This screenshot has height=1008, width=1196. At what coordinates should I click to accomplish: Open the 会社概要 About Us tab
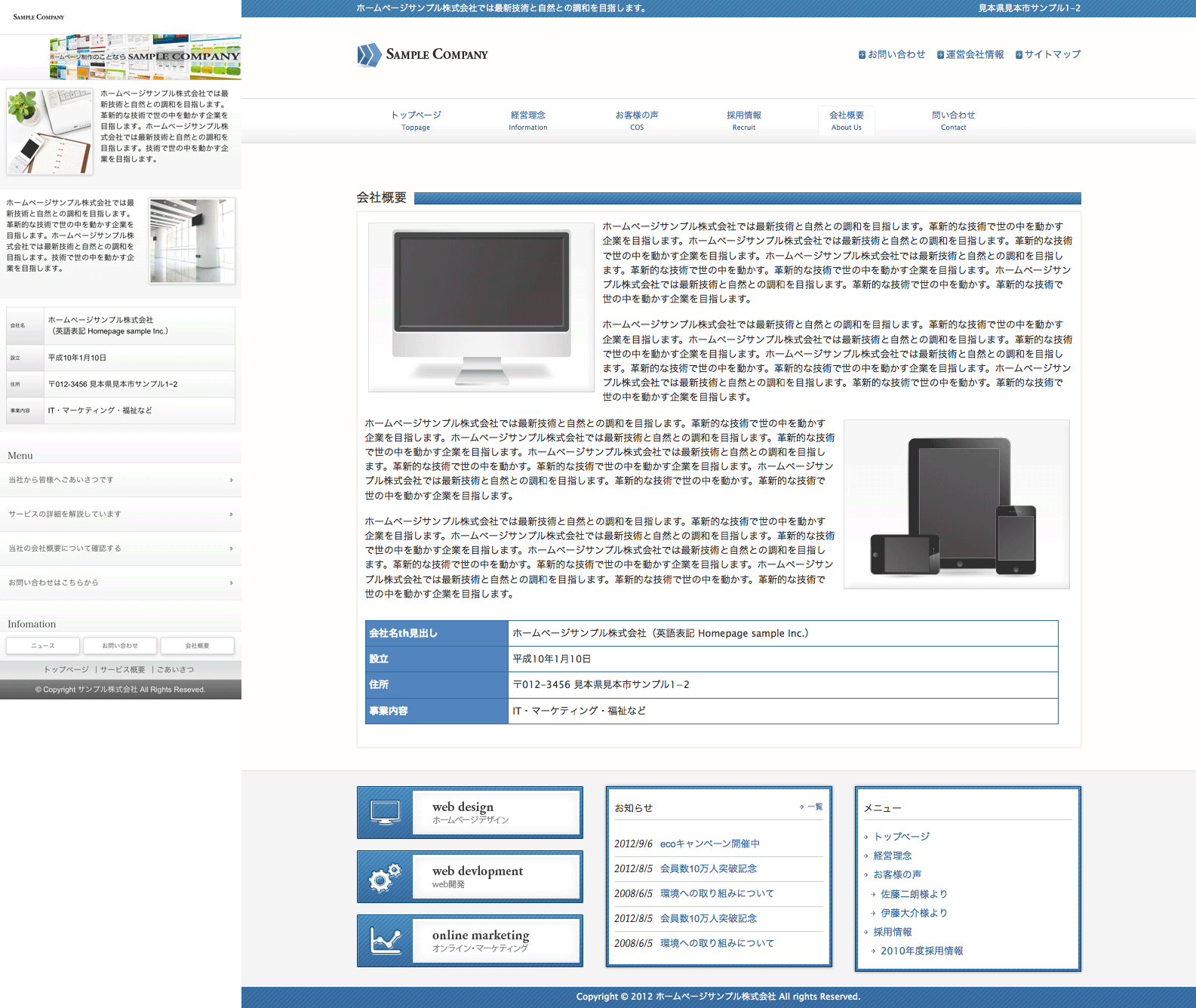tap(846, 120)
